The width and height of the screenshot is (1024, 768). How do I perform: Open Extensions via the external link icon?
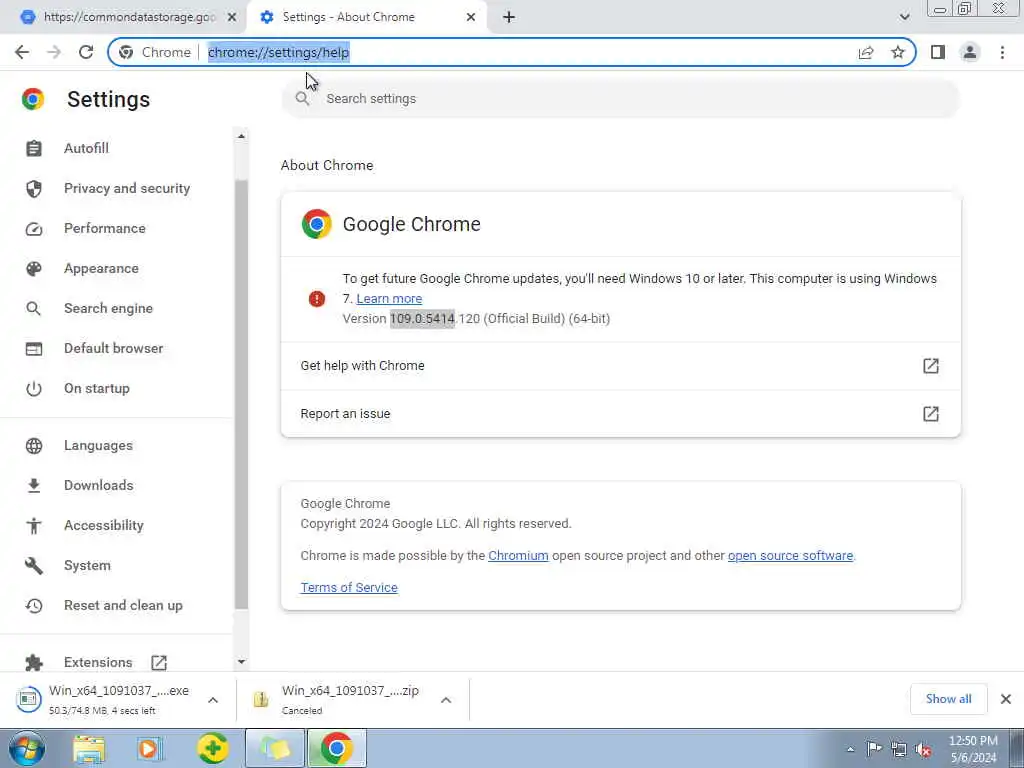click(x=159, y=663)
